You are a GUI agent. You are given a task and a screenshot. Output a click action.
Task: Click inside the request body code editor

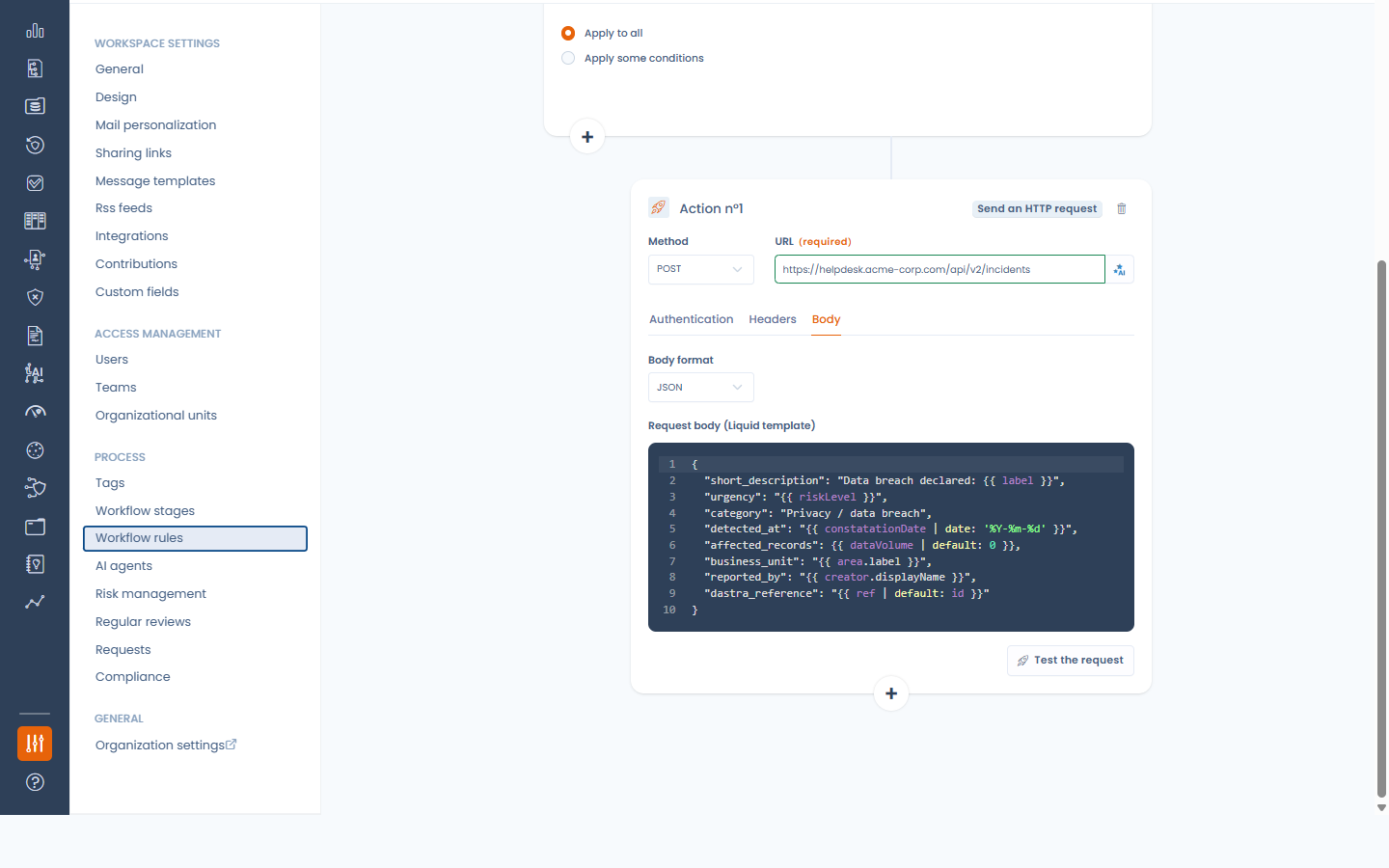click(x=891, y=537)
